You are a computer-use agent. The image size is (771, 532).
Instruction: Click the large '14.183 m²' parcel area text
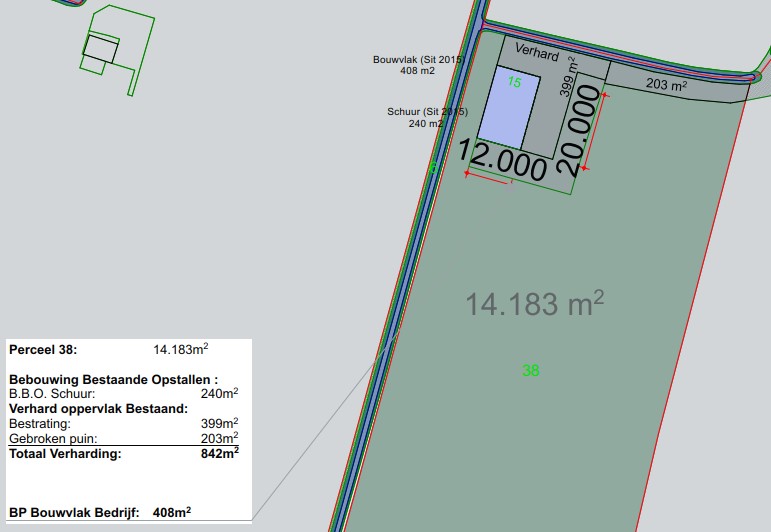tap(534, 303)
